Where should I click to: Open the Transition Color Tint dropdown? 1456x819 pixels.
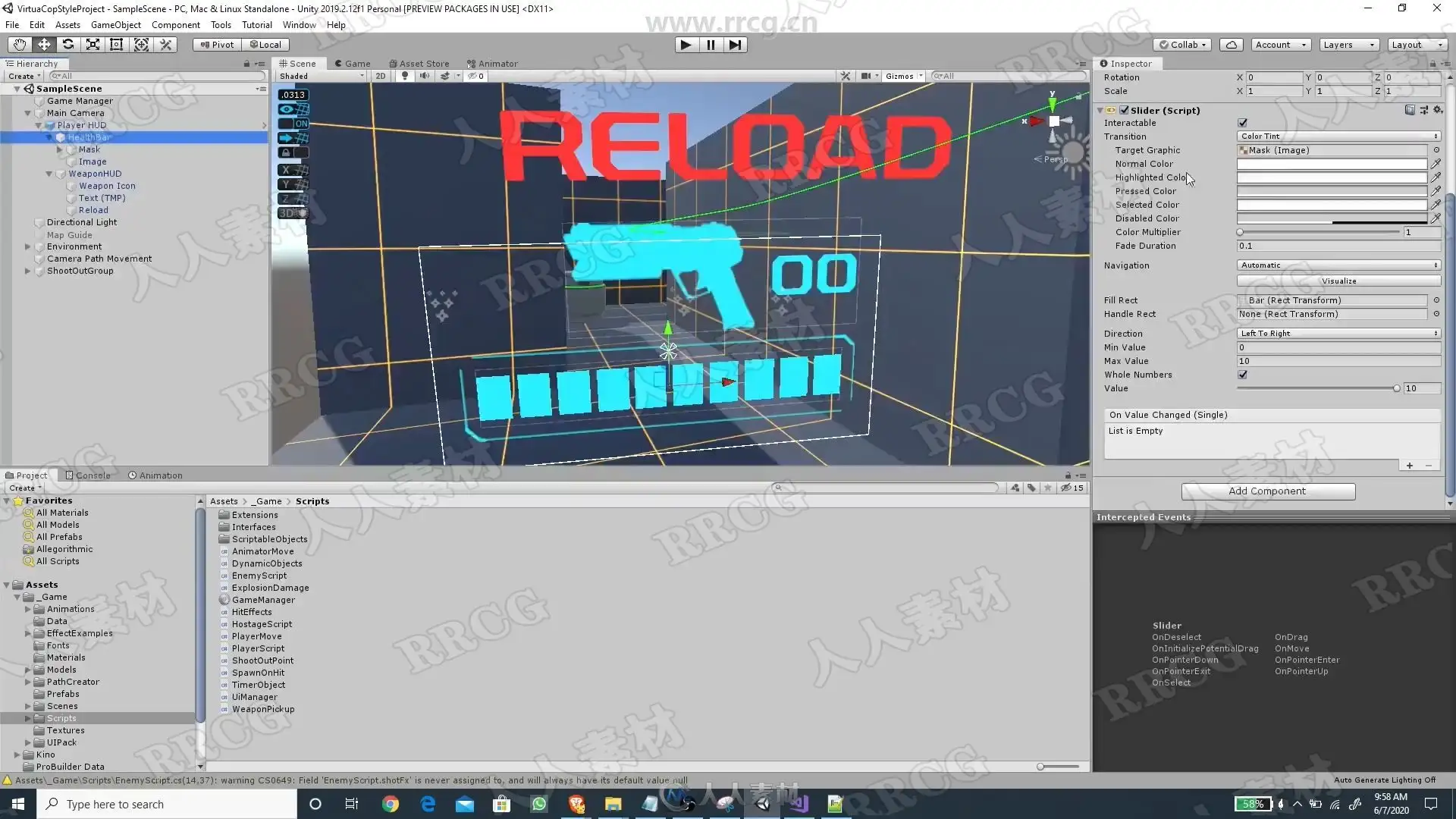click(1338, 136)
